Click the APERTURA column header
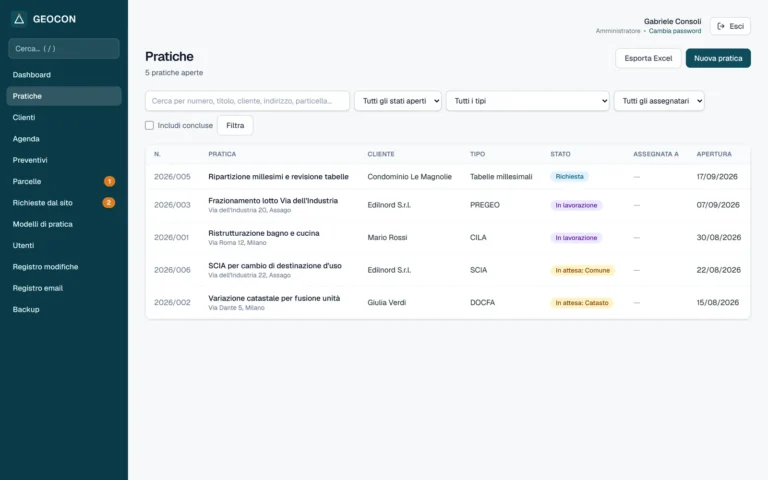The width and height of the screenshot is (768, 480). [714, 154]
